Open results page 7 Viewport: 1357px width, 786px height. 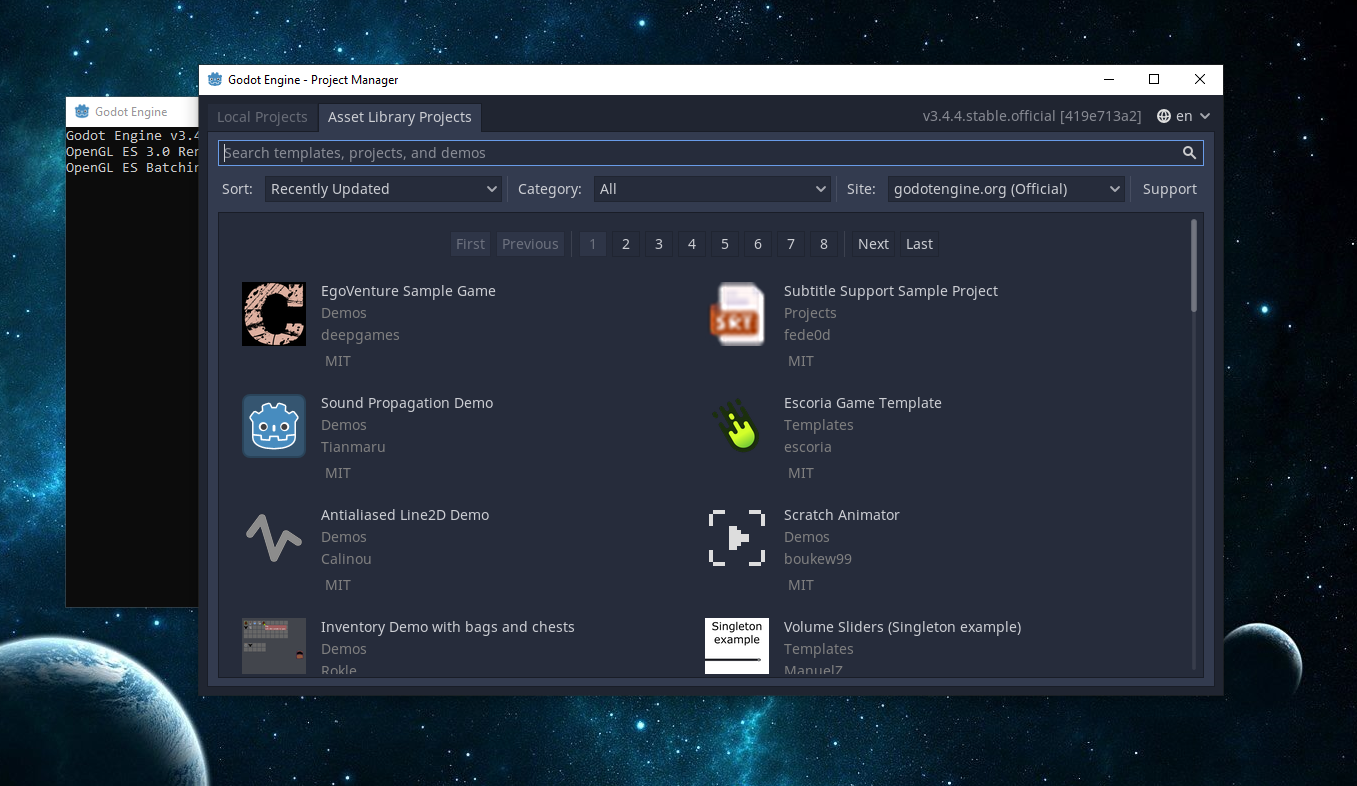(790, 244)
